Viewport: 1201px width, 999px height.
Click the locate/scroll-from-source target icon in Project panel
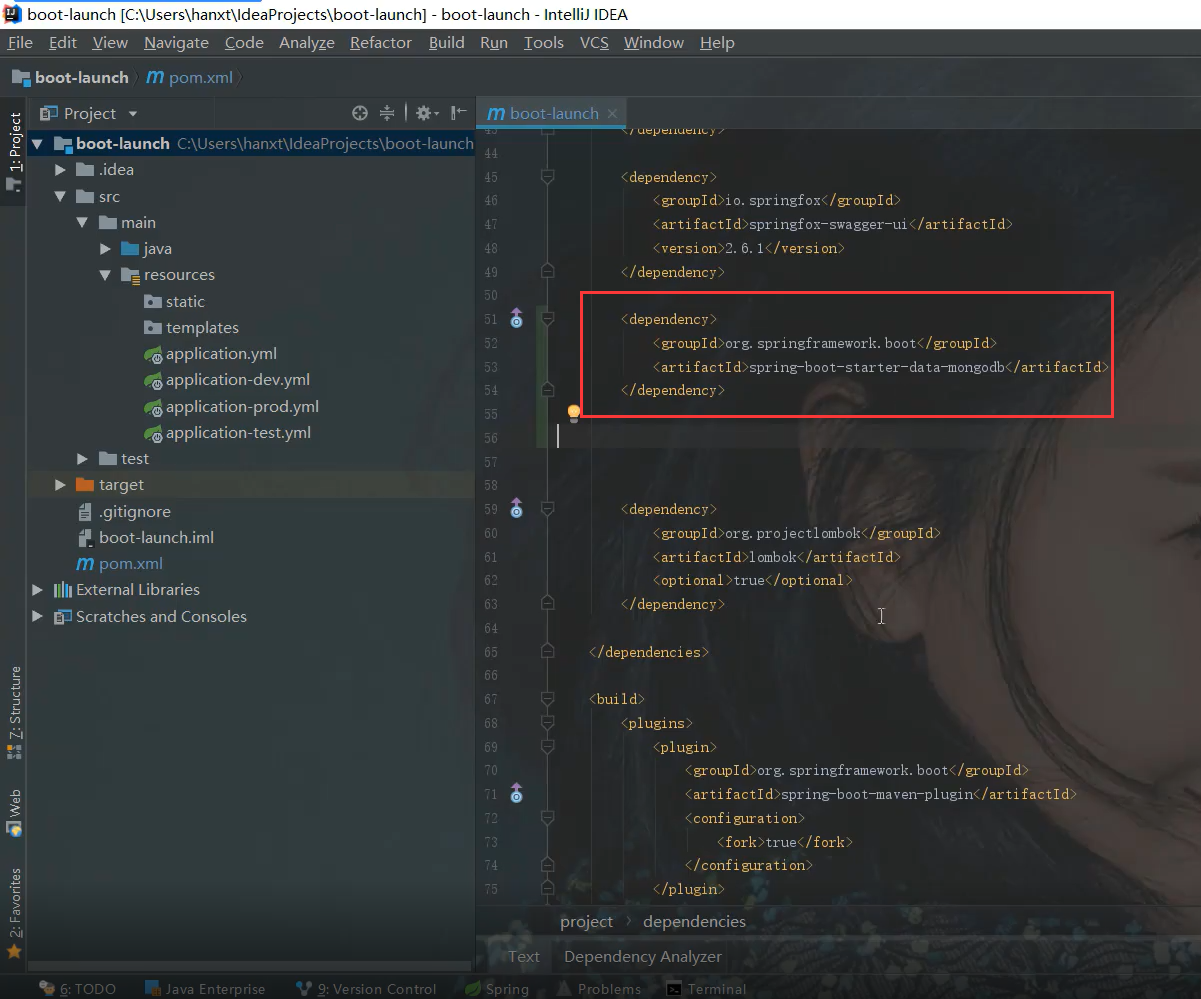pos(360,113)
